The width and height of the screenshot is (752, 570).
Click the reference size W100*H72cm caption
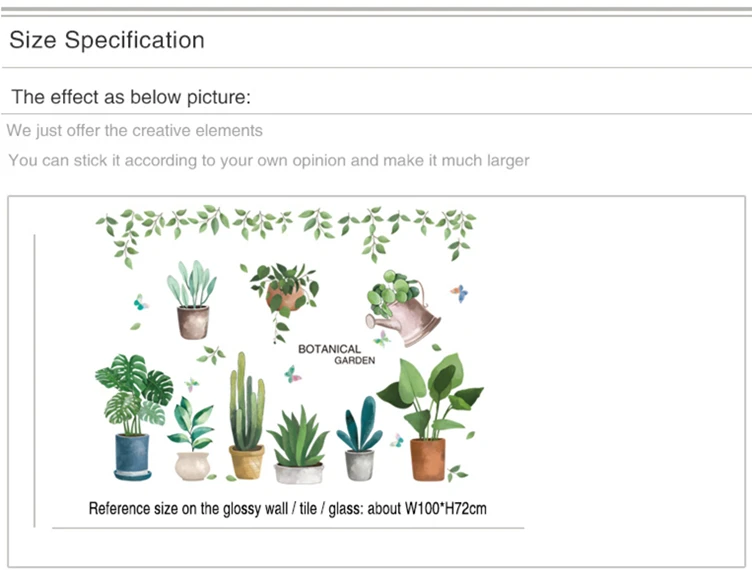pos(288,508)
